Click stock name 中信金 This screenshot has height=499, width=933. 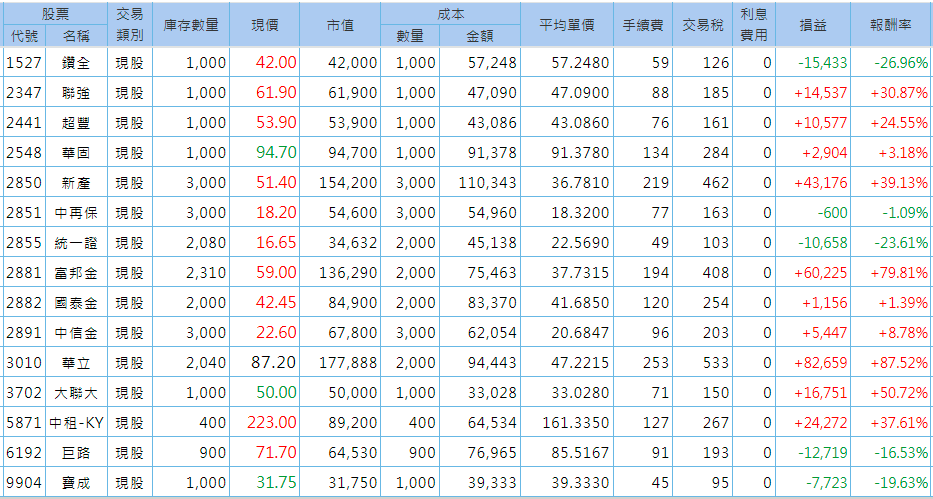point(76,332)
